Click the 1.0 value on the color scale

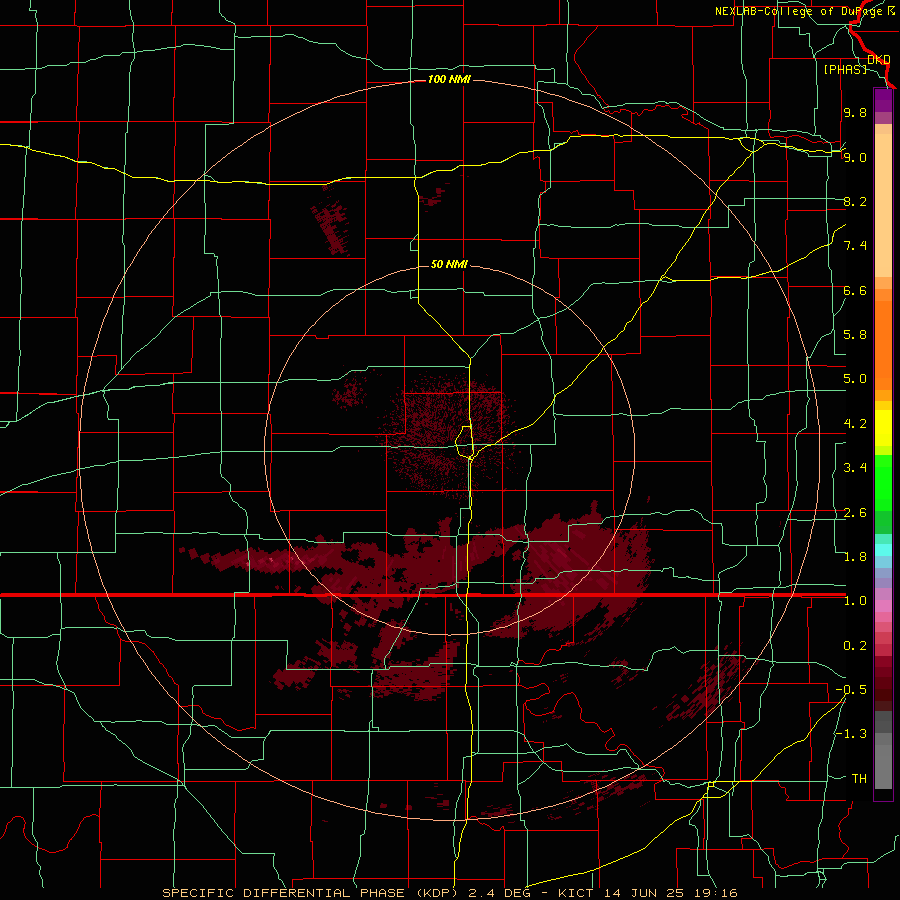pyautogui.click(x=855, y=601)
